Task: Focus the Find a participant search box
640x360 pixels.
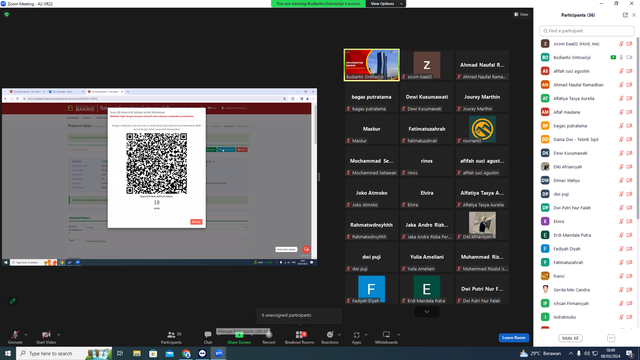Action: [x=587, y=31]
